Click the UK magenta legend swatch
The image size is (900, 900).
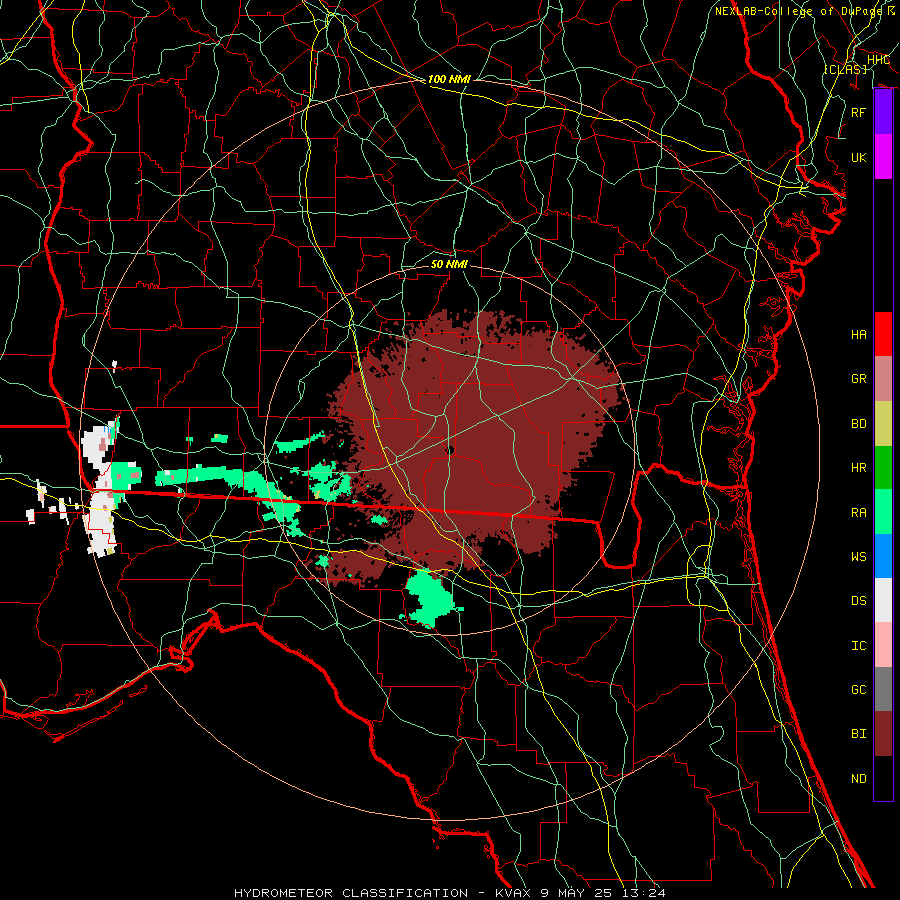(x=883, y=157)
